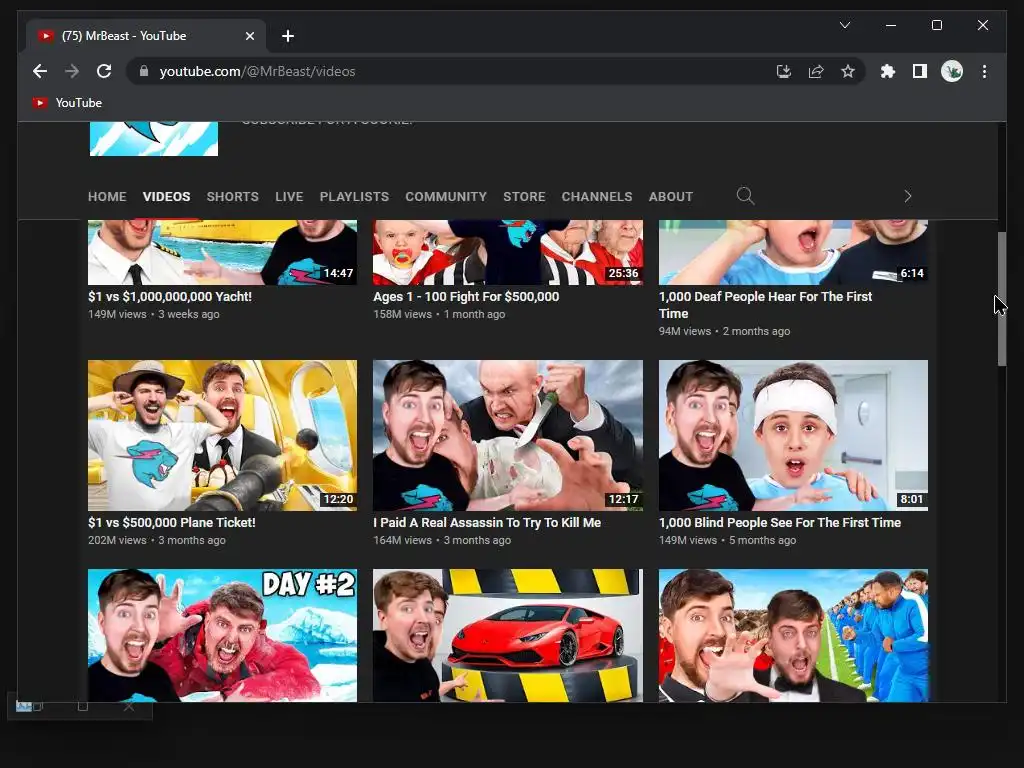Open Chrome three-dot menu
The width and height of the screenshot is (1024, 768).
pos(984,71)
